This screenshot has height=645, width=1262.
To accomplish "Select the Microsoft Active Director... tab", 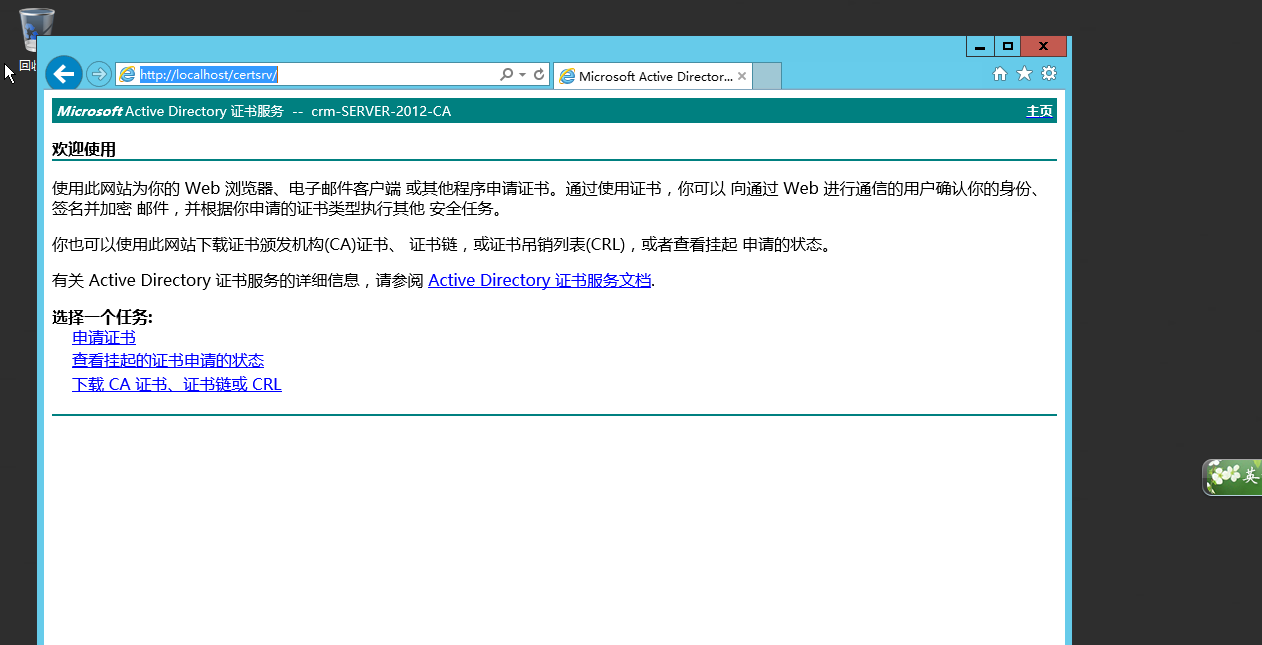I will click(x=652, y=76).
